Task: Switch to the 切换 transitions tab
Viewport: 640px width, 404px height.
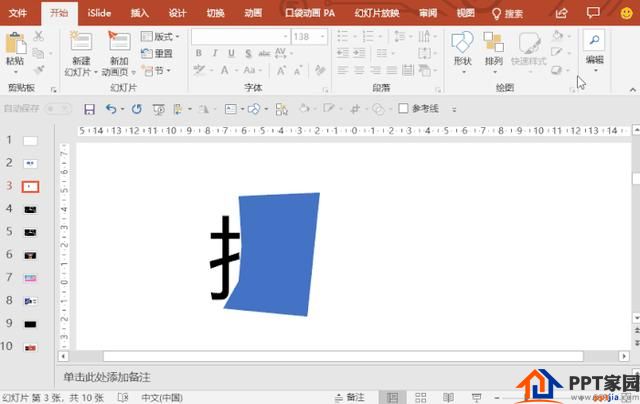Action: 215,13
